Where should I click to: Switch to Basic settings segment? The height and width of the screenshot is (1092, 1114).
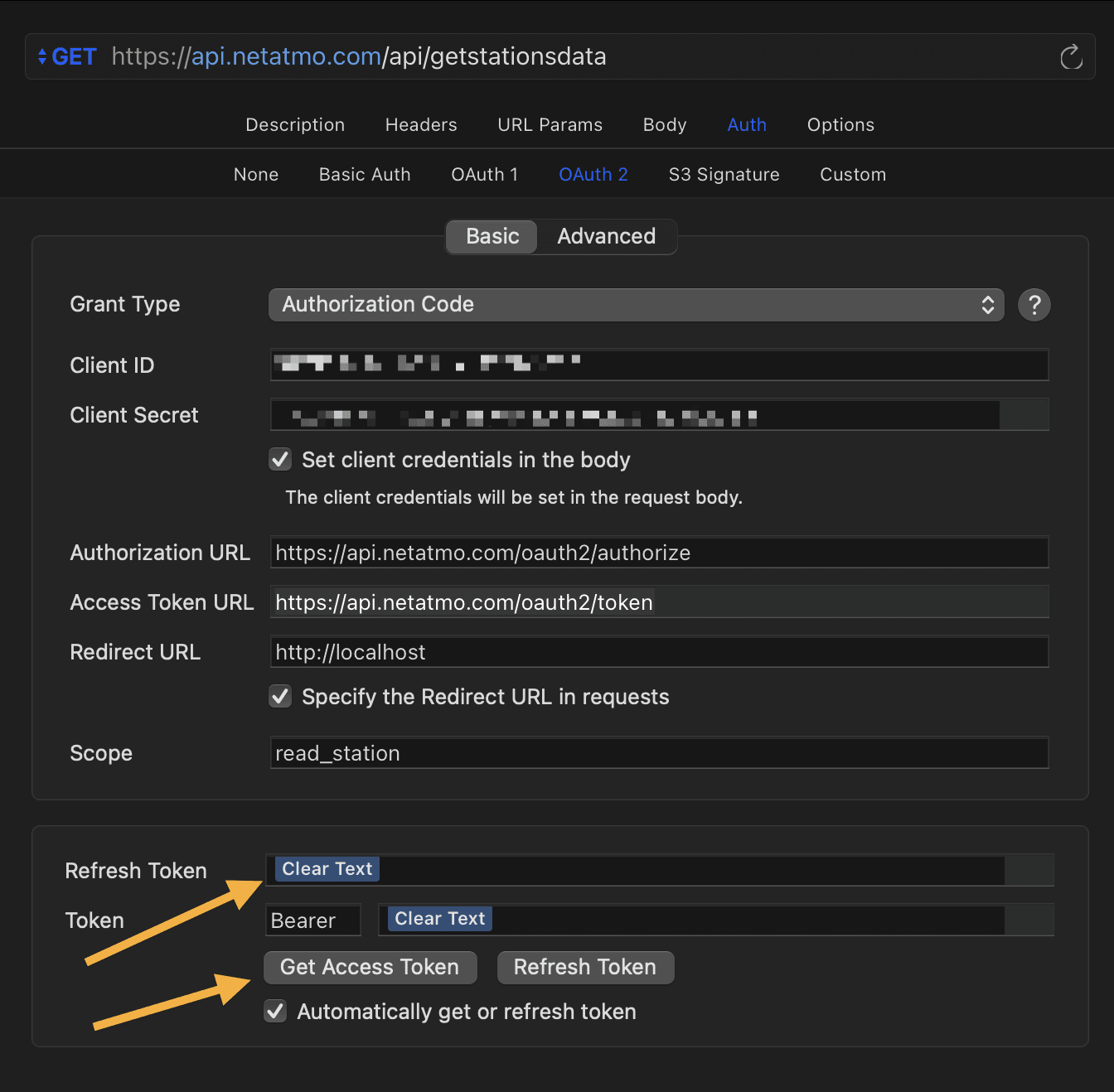click(x=492, y=236)
